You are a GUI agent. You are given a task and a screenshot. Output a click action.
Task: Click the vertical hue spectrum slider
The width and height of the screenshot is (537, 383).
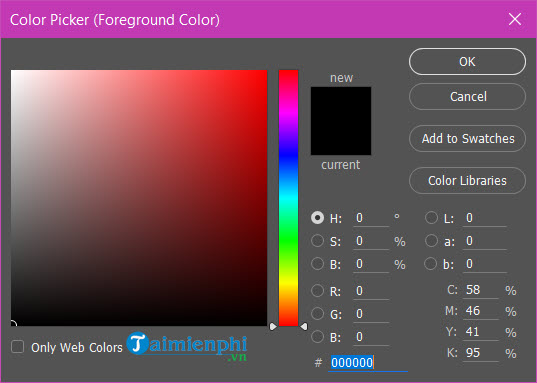coord(288,198)
